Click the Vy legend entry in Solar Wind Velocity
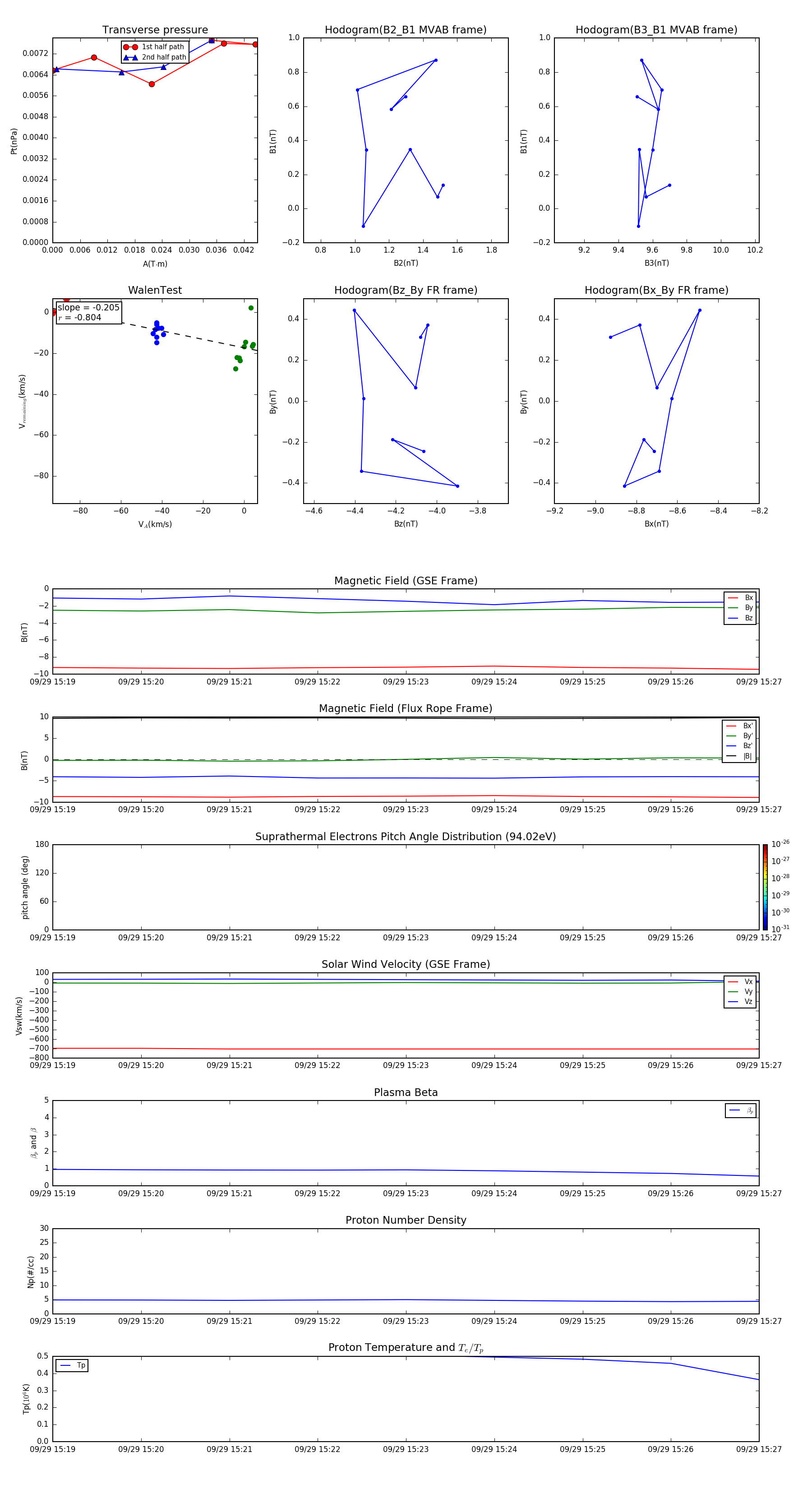812x1489 pixels. point(740,991)
